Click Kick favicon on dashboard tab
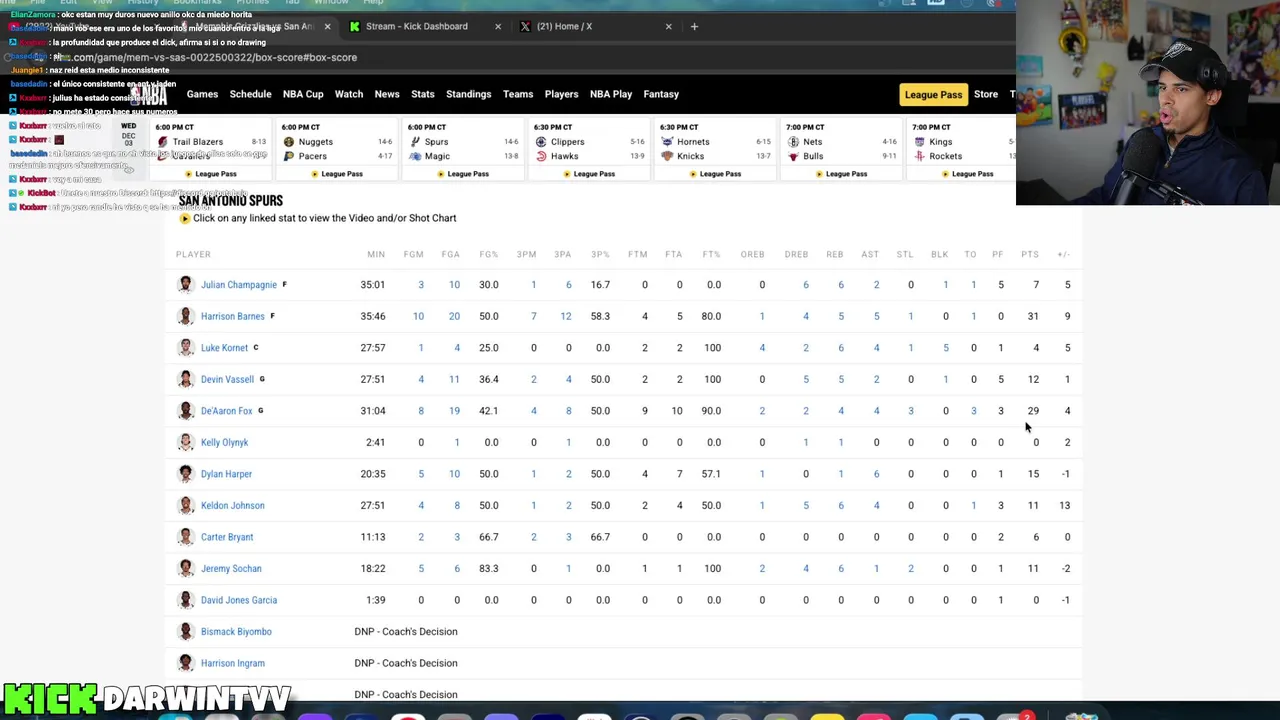Viewport: 1280px width, 720px height. point(354,26)
